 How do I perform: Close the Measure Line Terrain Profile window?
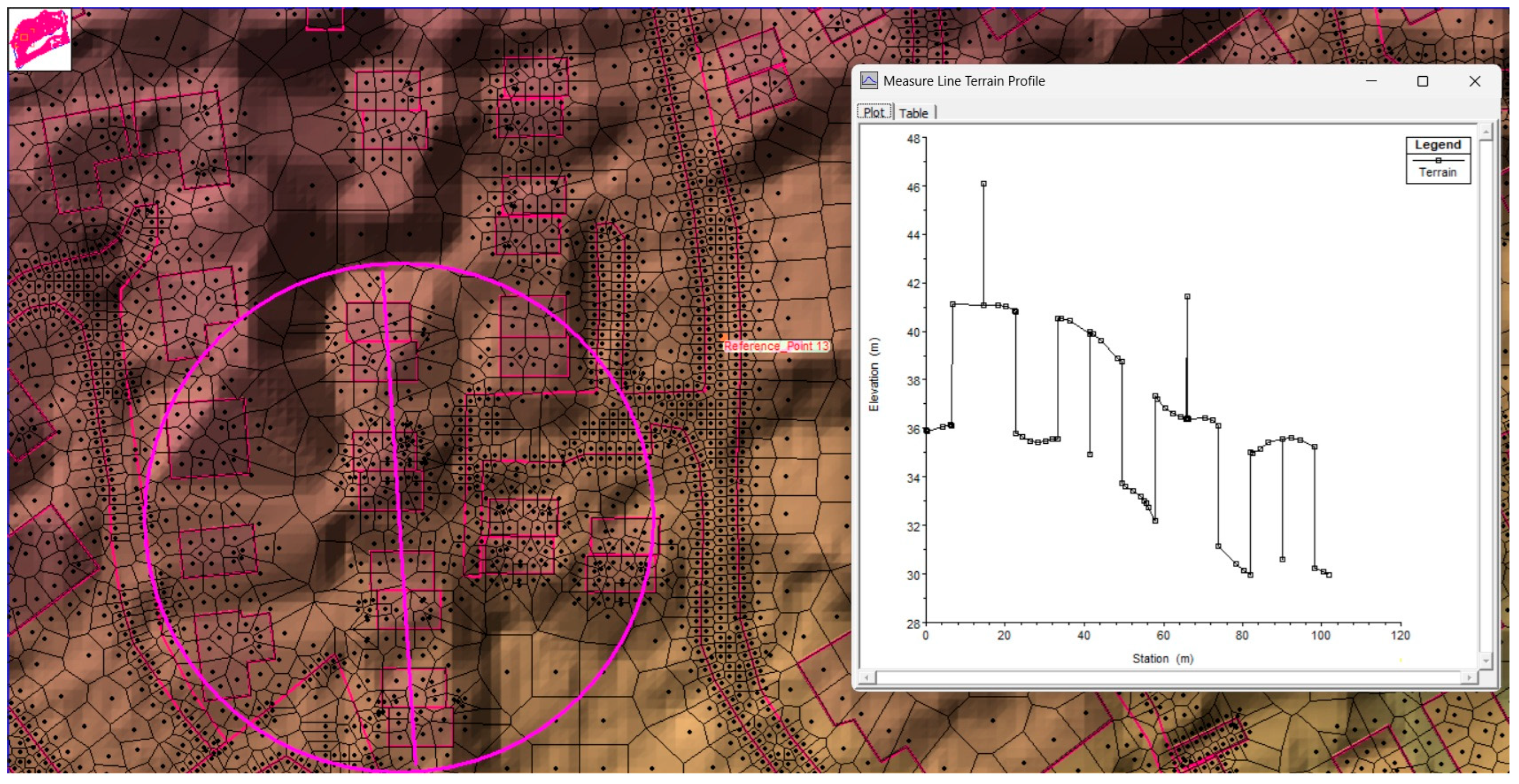coord(1474,81)
